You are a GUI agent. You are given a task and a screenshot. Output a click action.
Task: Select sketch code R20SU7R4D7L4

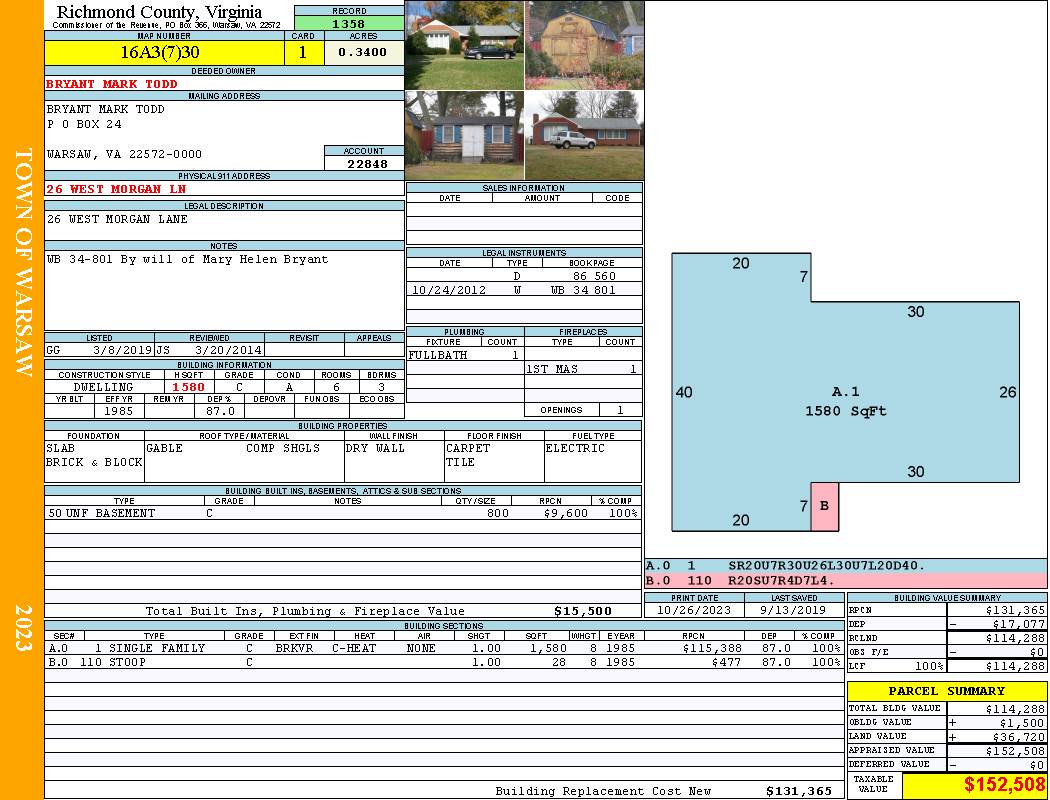[x=781, y=580]
